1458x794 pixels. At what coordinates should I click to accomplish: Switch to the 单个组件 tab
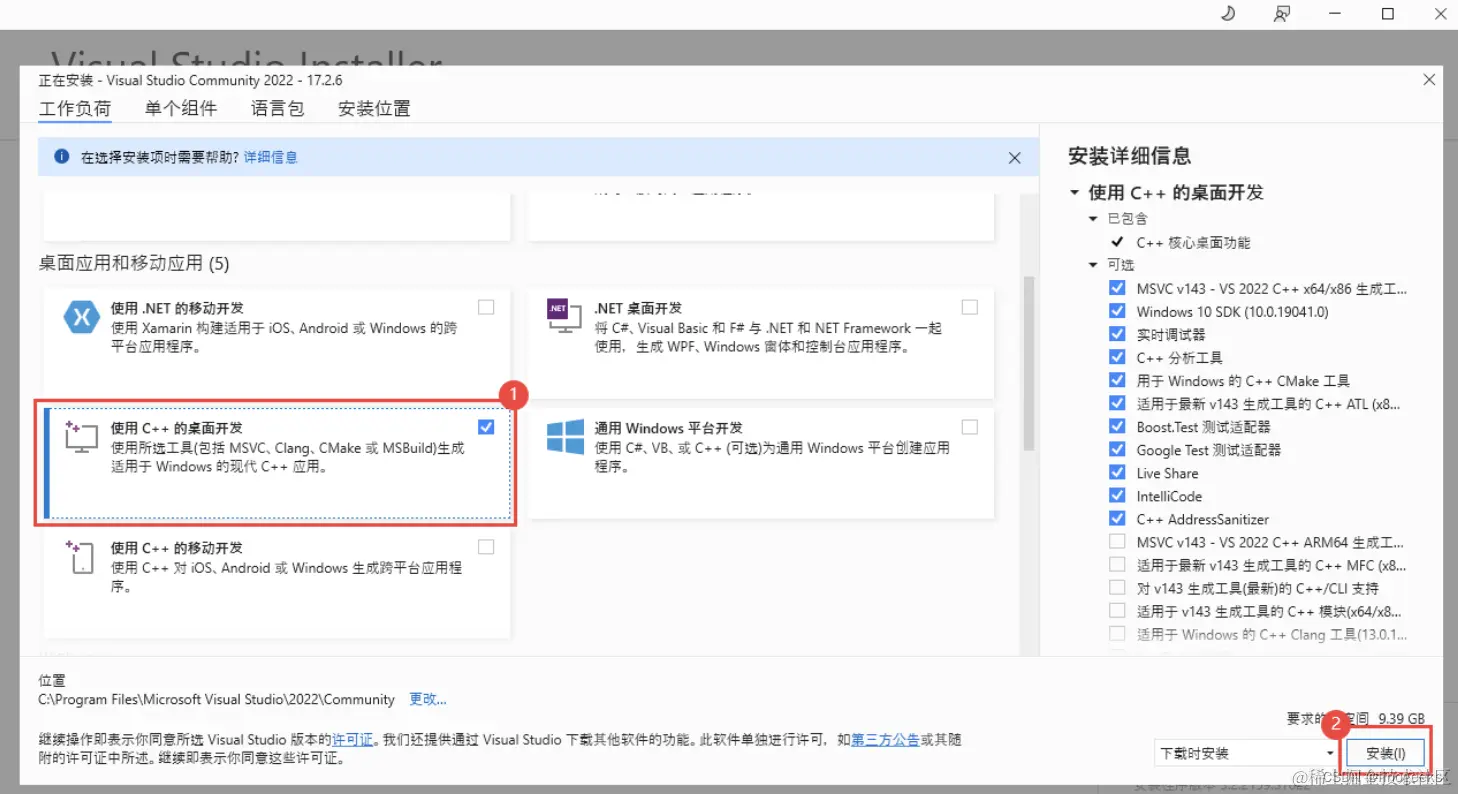pyautogui.click(x=181, y=109)
